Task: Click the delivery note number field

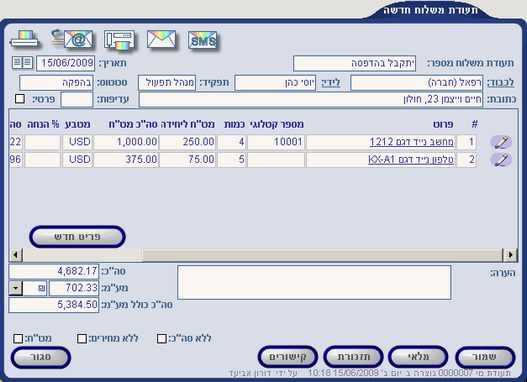Action: (355, 63)
